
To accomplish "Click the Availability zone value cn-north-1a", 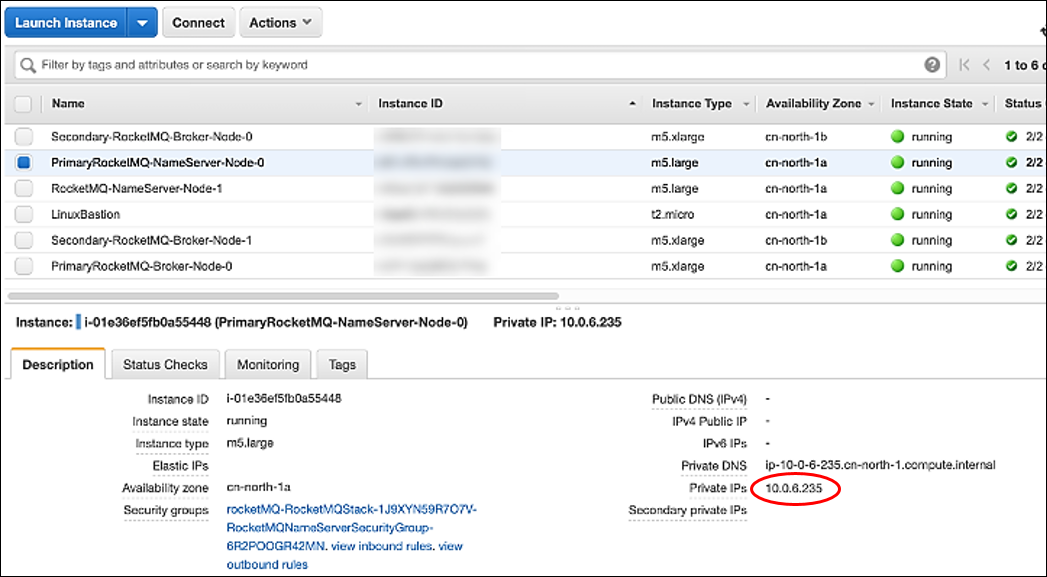I will tap(258, 487).
